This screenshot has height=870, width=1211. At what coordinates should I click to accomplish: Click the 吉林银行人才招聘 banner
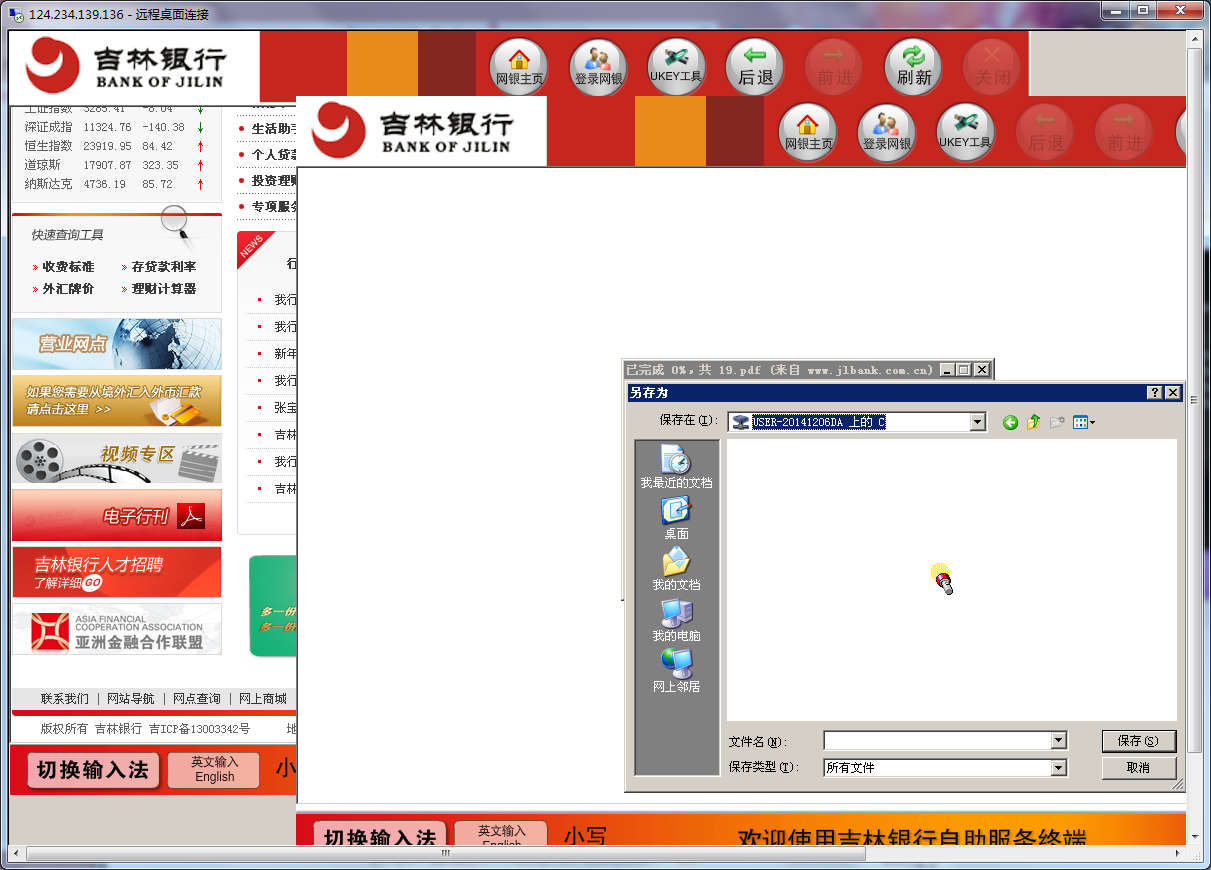click(x=117, y=572)
